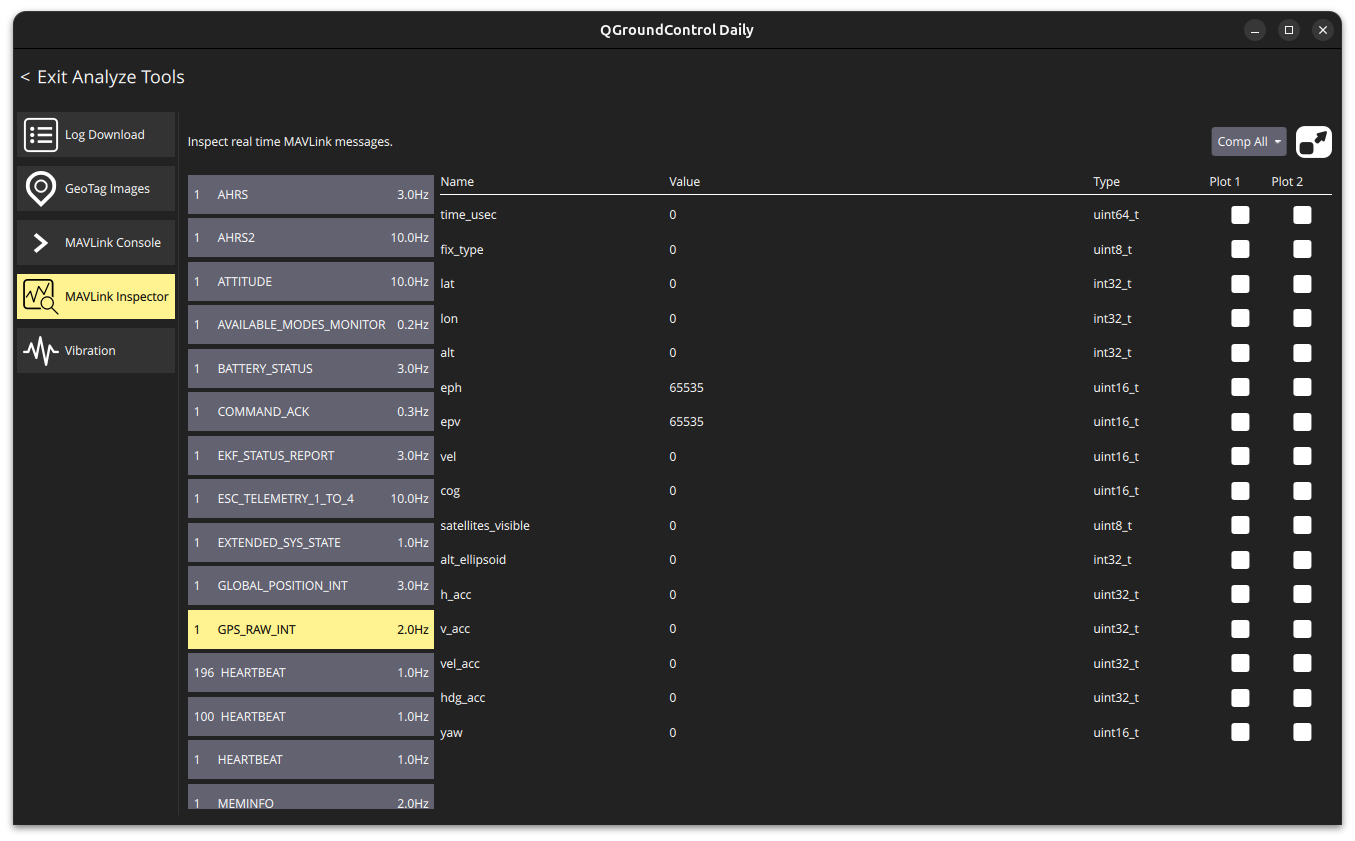
Task: Select the HEARTBEAT message from system 100
Action: coord(311,717)
